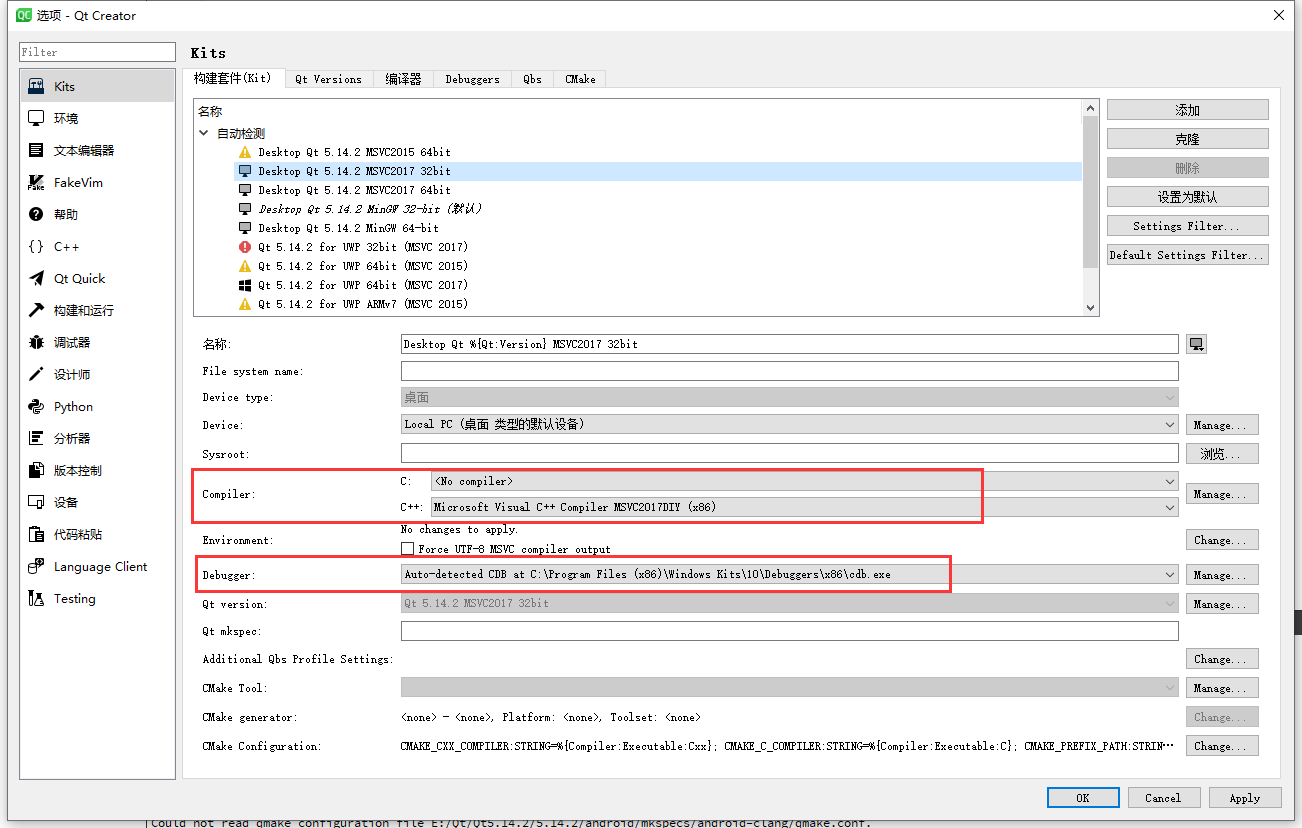Select Desktop Qt 5.14.2 MinGW 32-bit kit
Viewport: 1302px width, 828px height.
tap(370, 209)
